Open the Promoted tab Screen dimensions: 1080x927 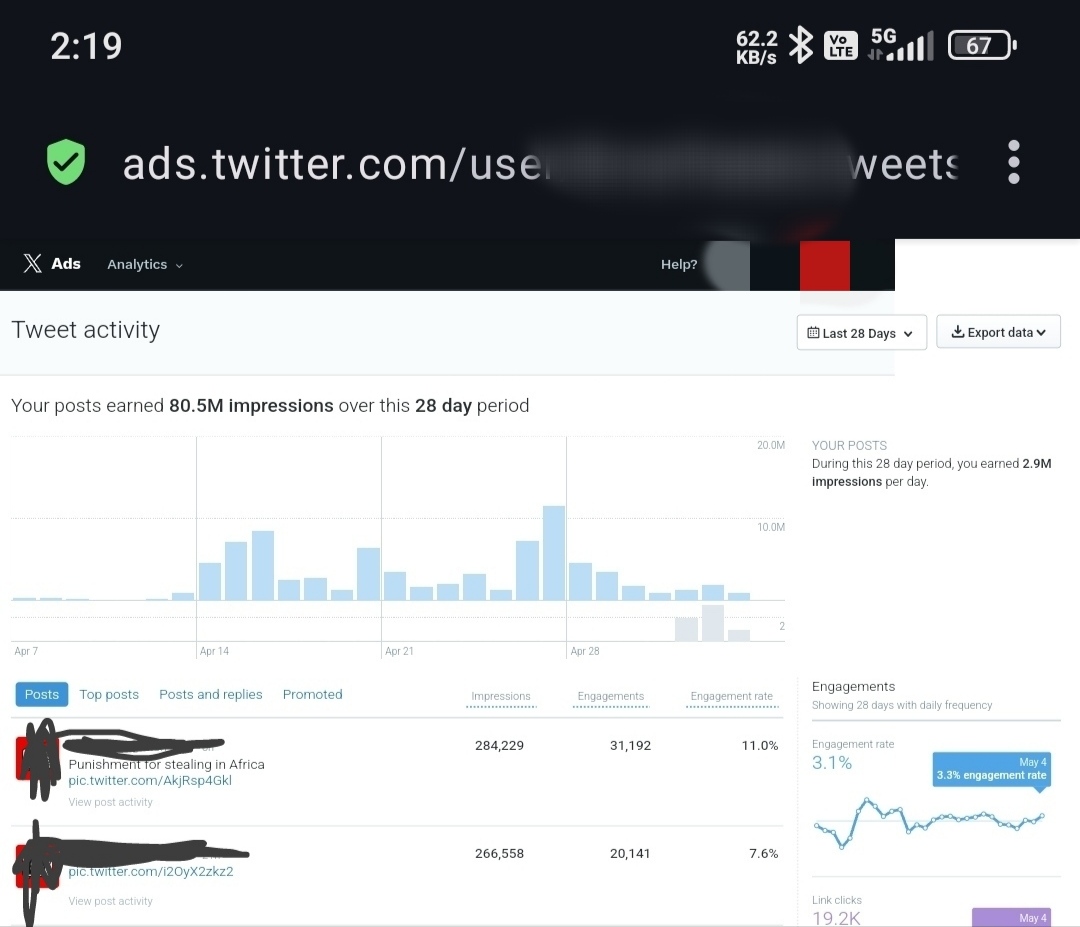(x=313, y=694)
